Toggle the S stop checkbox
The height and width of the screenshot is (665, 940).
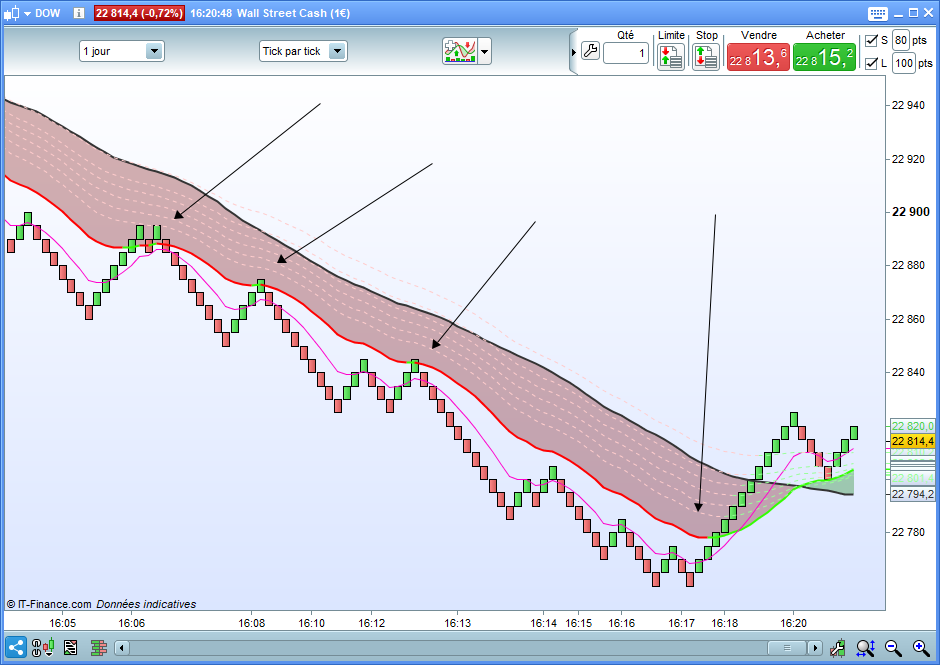coord(872,41)
